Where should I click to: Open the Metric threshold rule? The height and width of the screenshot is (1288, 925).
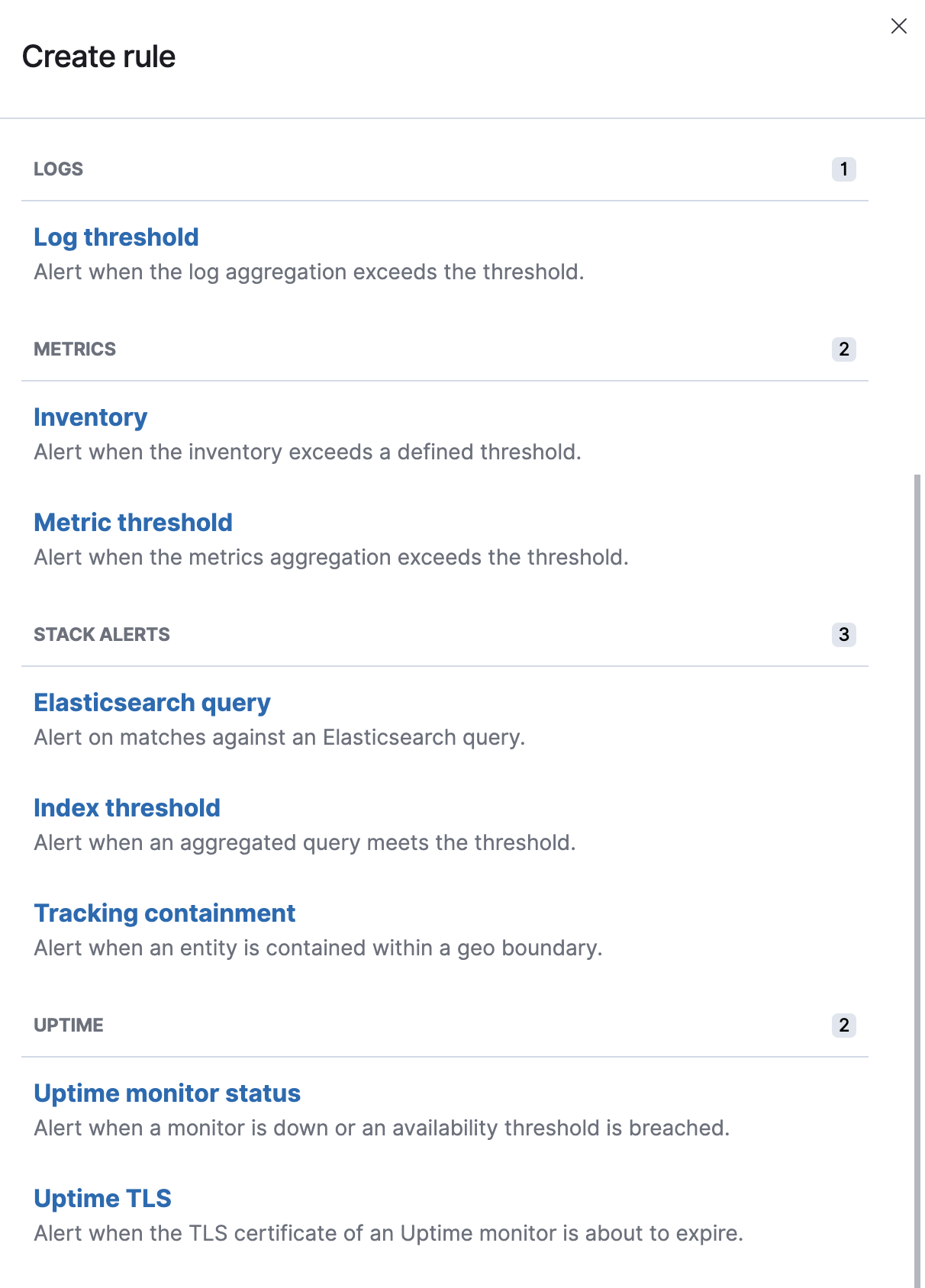[x=133, y=523]
